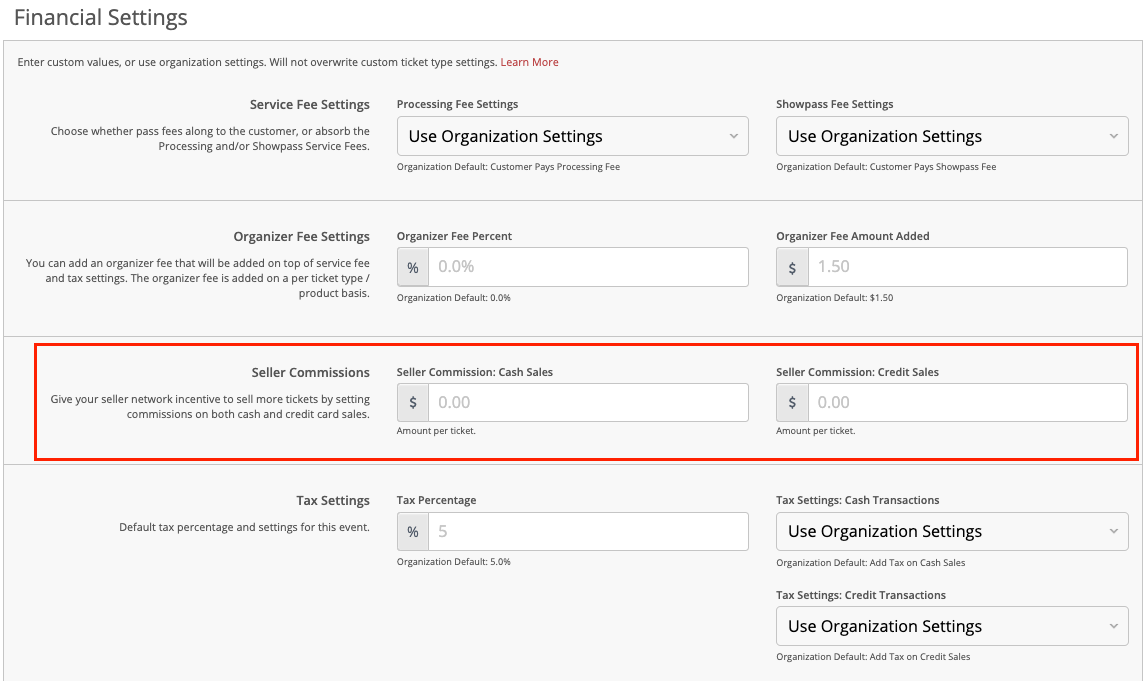1144x681 pixels.
Task: Select text 'Organization Default: Customer Pays Processing Fee'
Action: click(509, 167)
